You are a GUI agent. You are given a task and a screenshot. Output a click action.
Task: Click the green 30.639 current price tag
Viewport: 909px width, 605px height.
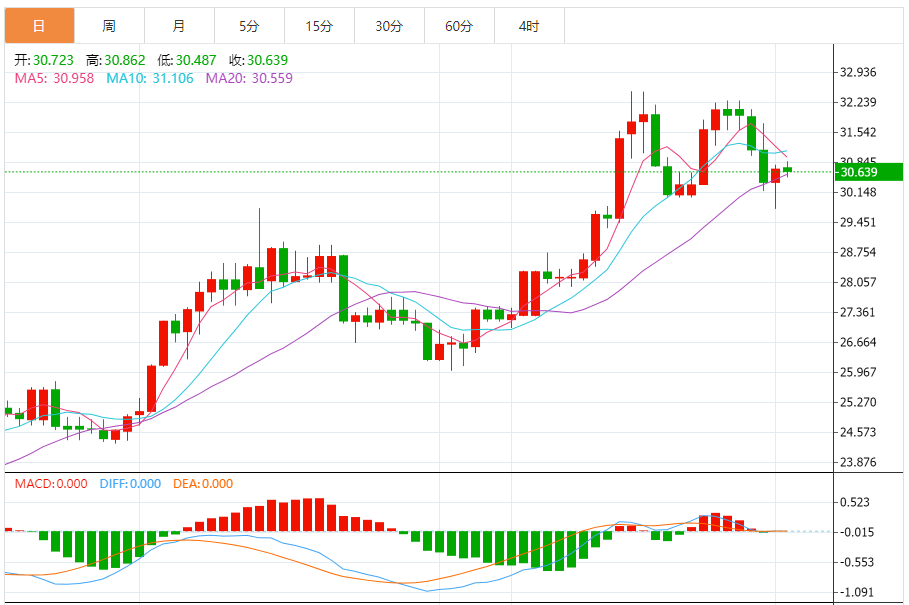pos(868,172)
